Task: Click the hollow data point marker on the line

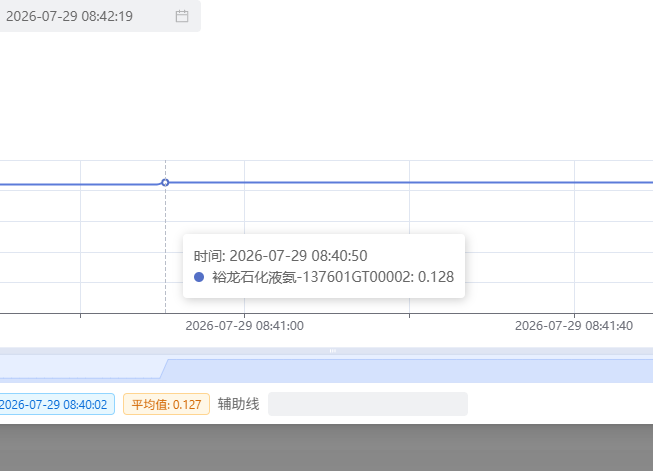Action: pyautogui.click(x=165, y=182)
